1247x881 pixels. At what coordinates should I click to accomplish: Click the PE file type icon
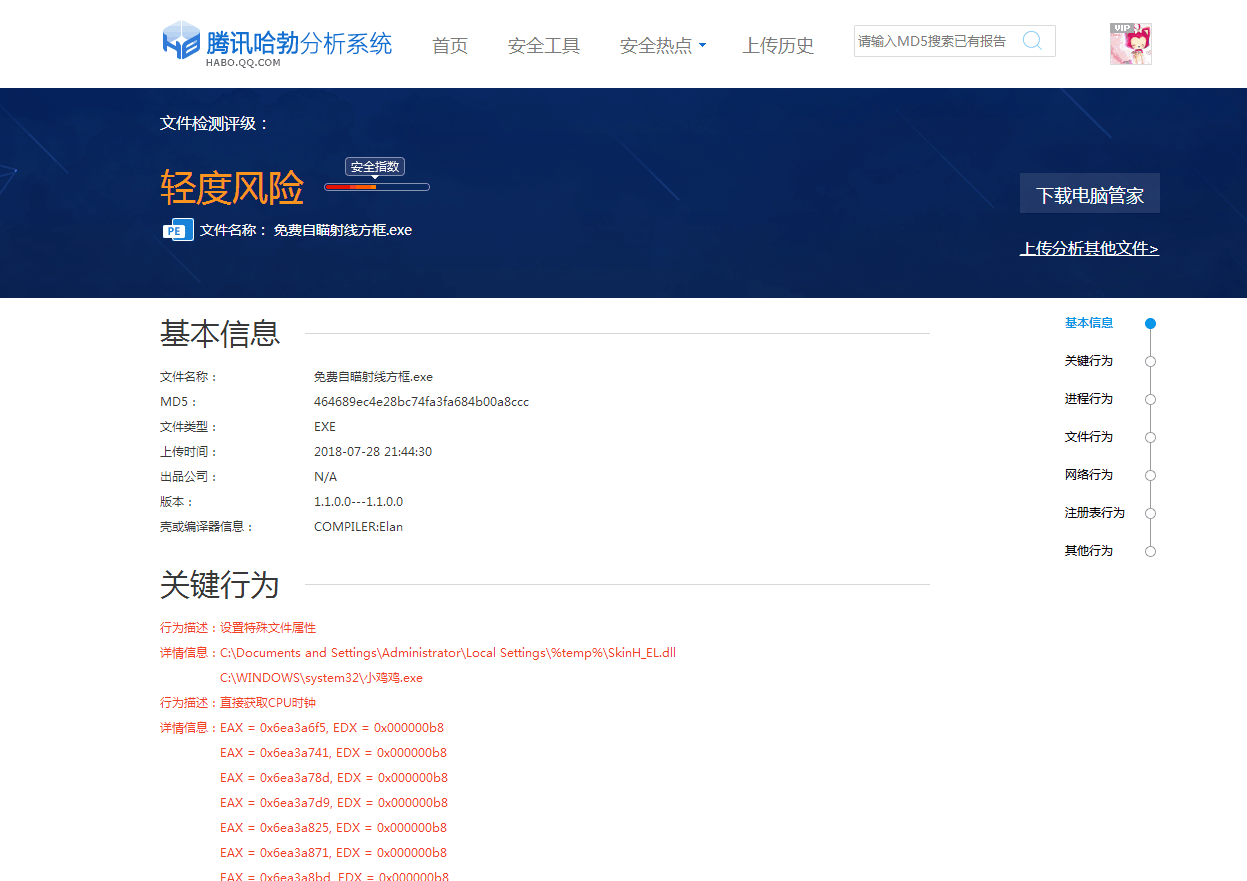coord(177,230)
